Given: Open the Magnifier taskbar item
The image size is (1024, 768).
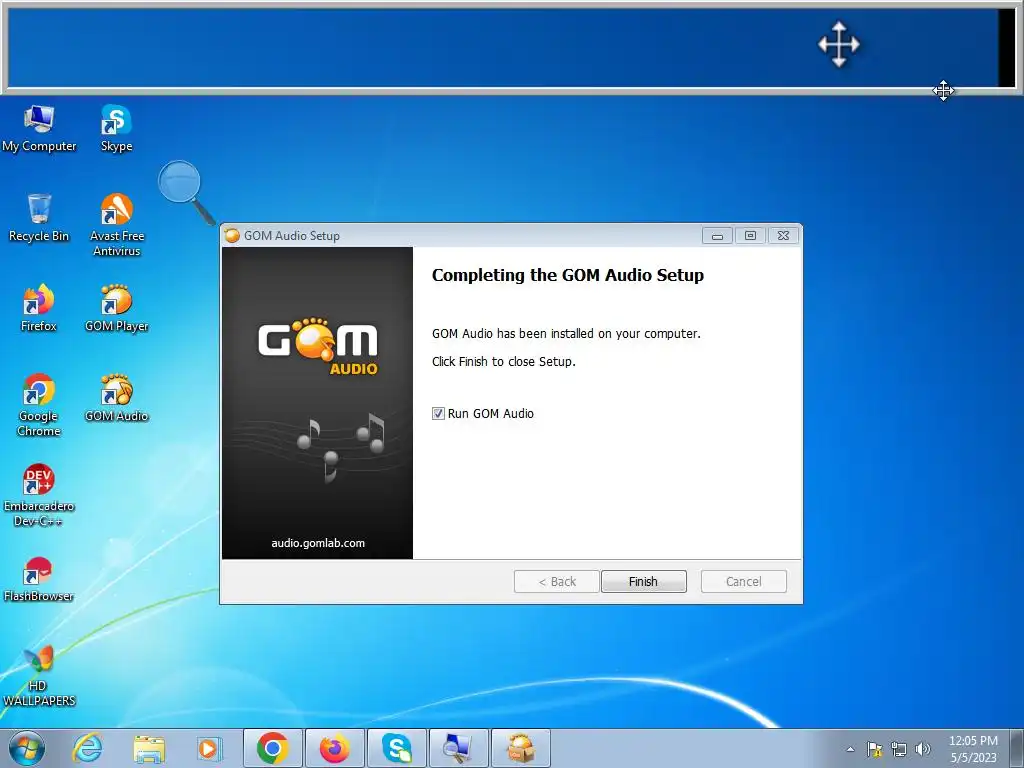Looking at the screenshot, I should [x=458, y=748].
